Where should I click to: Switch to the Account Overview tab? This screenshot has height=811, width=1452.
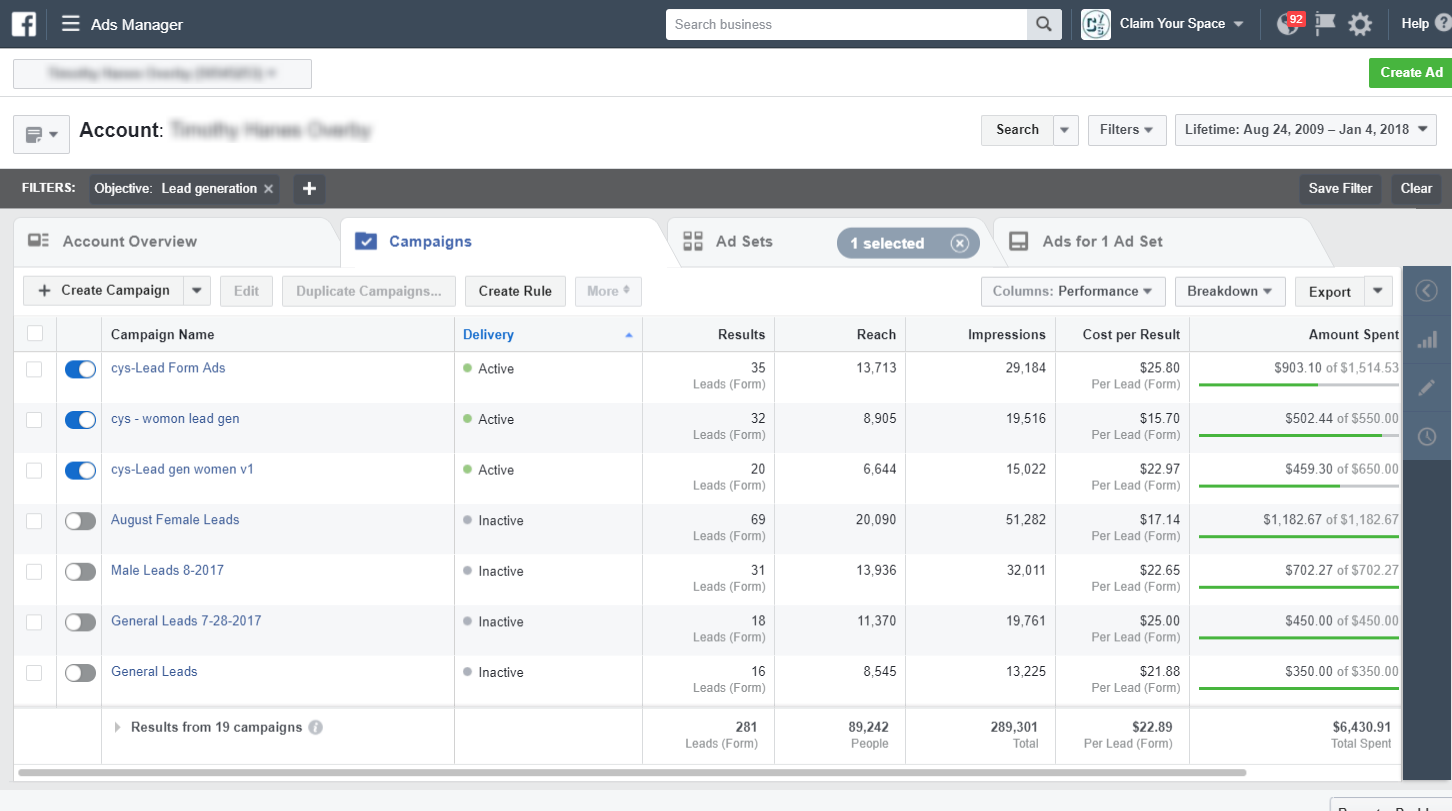click(x=129, y=242)
